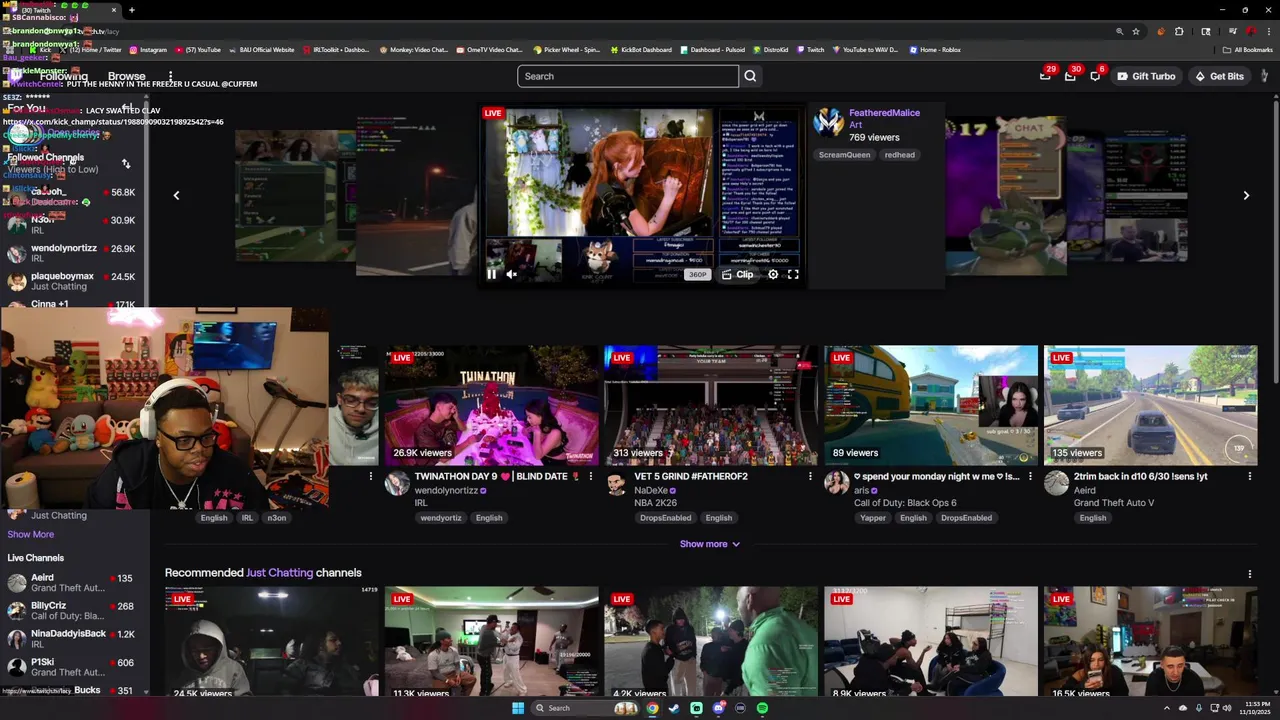This screenshot has height=720, width=1280.
Task: Open the FeatheredMalice channel link
Action: (884, 113)
